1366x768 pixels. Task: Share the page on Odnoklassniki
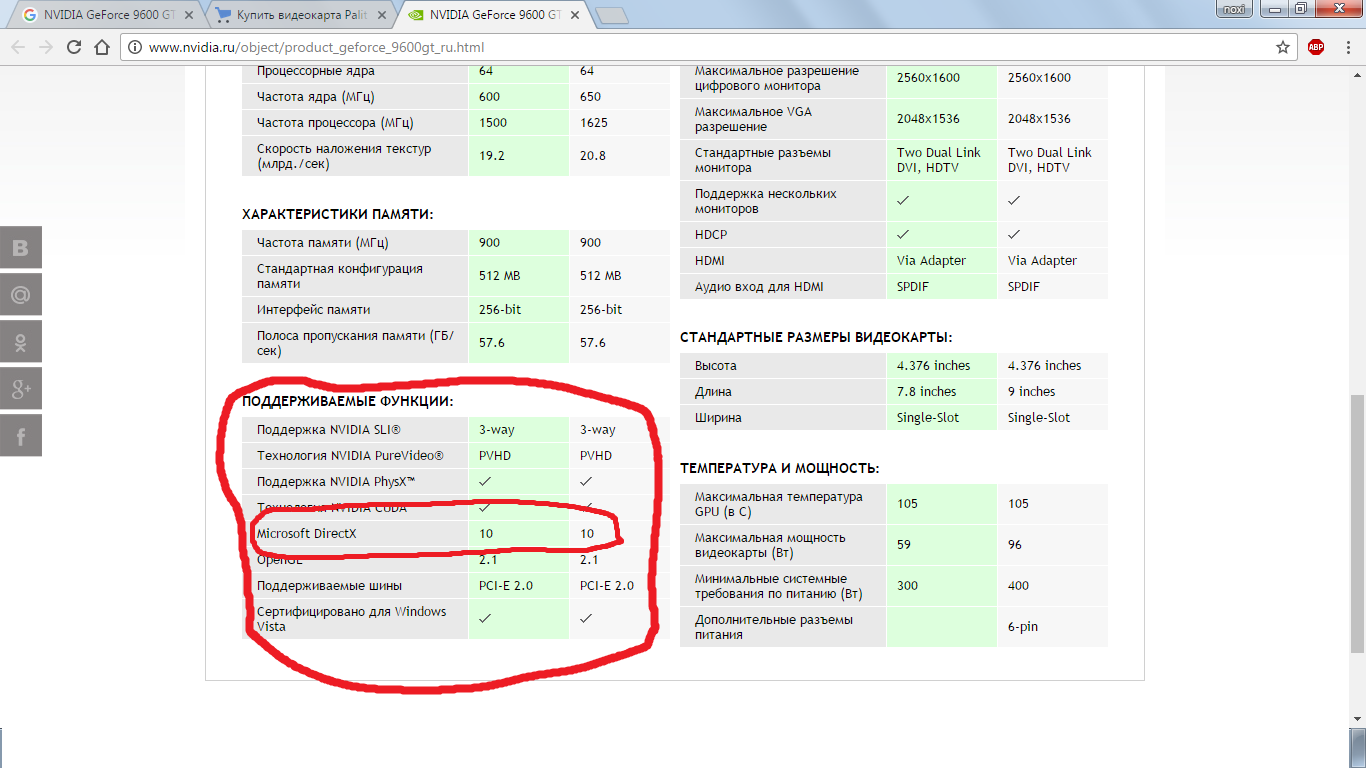(x=21, y=342)
